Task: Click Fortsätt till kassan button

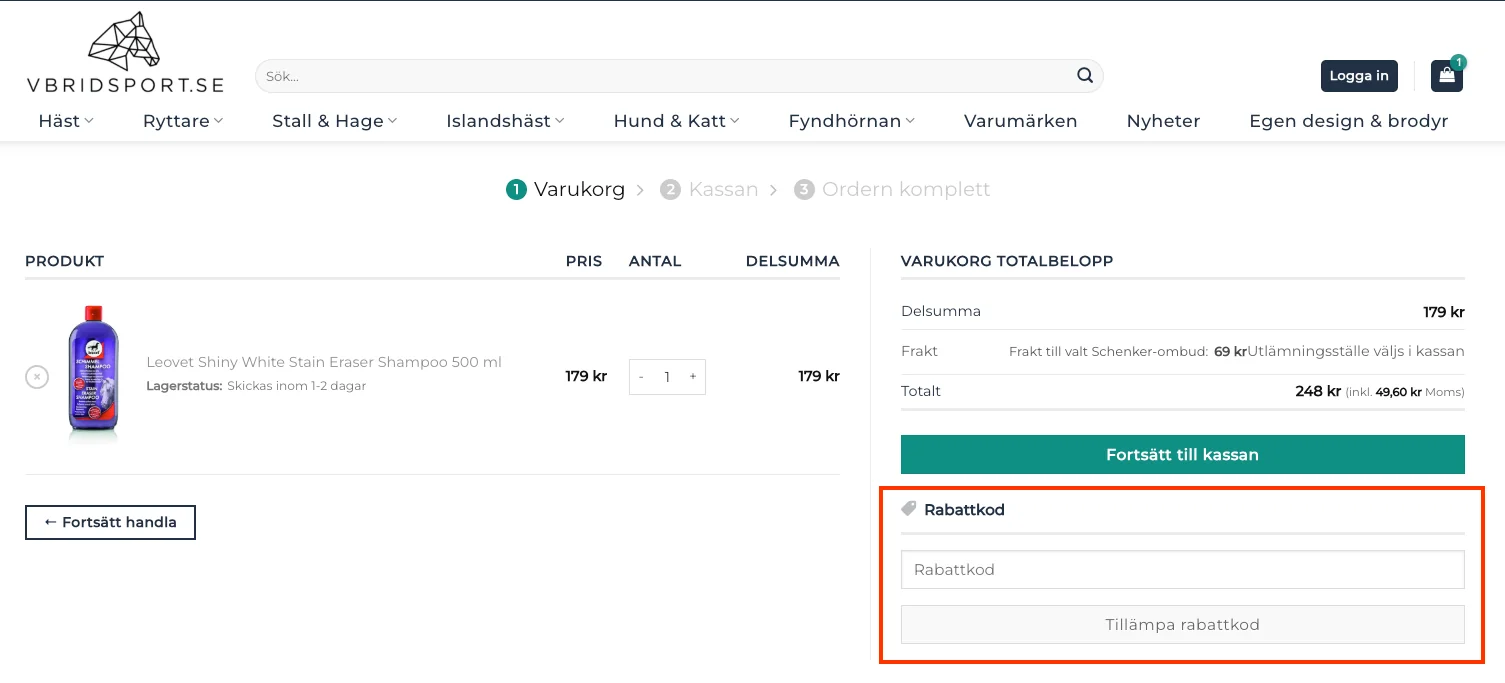Action: tap(1182, 454)
